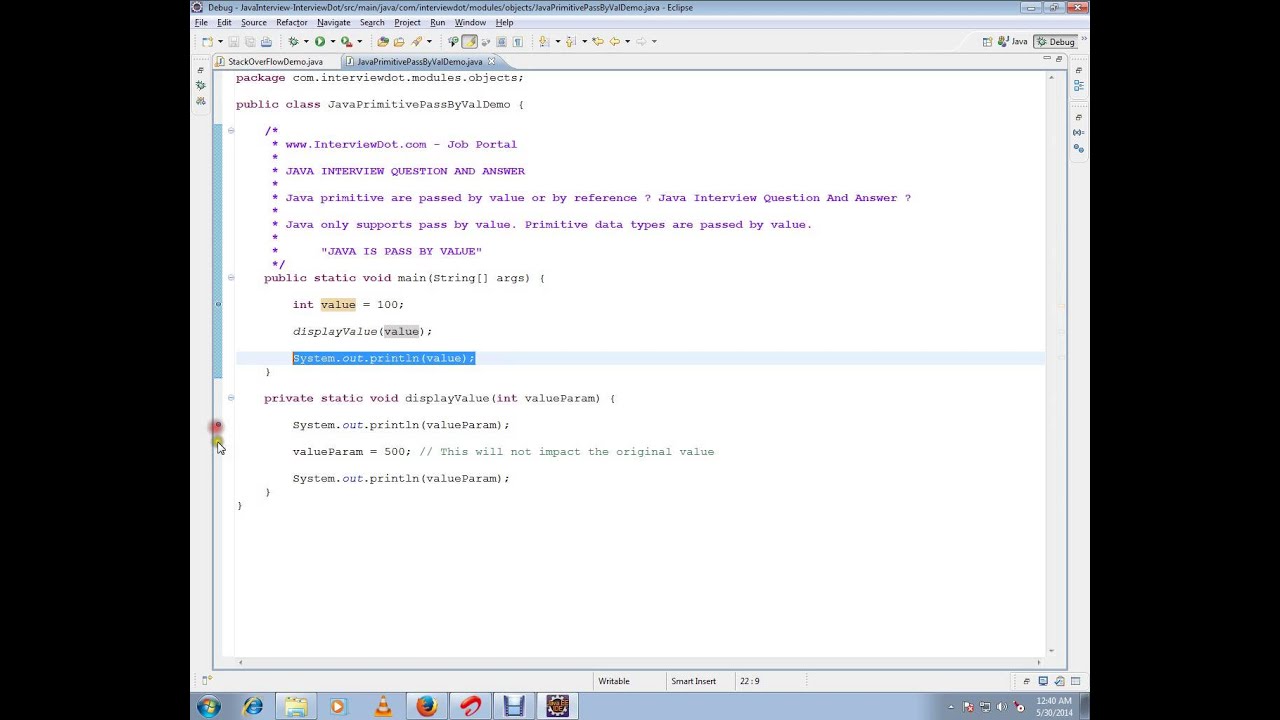This screenshot has height=720, width=1280.
Task: Click Outline view icon in right trim
Action: (x=1078, y=85)
